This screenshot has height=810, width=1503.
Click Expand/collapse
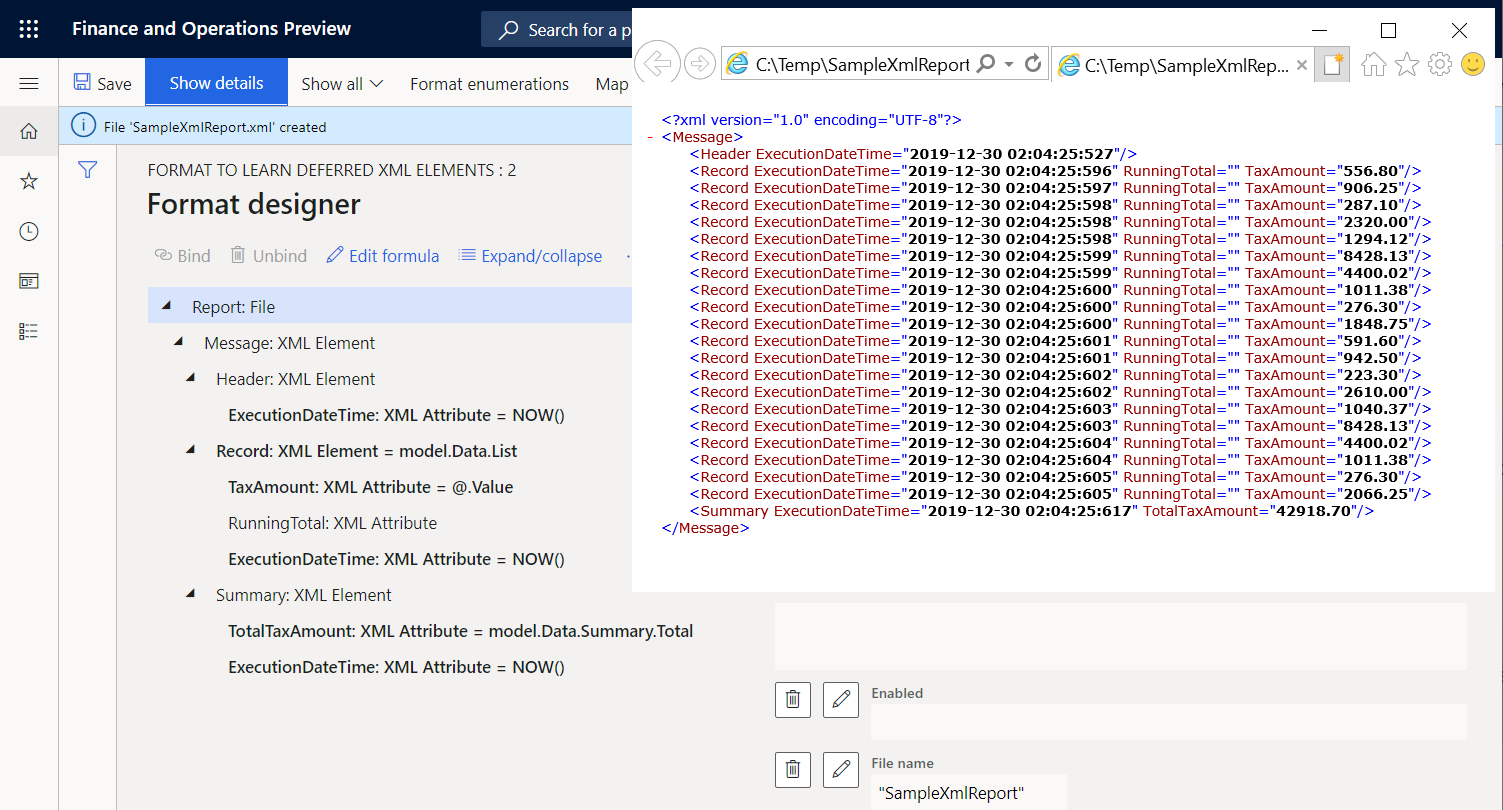(x=530, y=256)
